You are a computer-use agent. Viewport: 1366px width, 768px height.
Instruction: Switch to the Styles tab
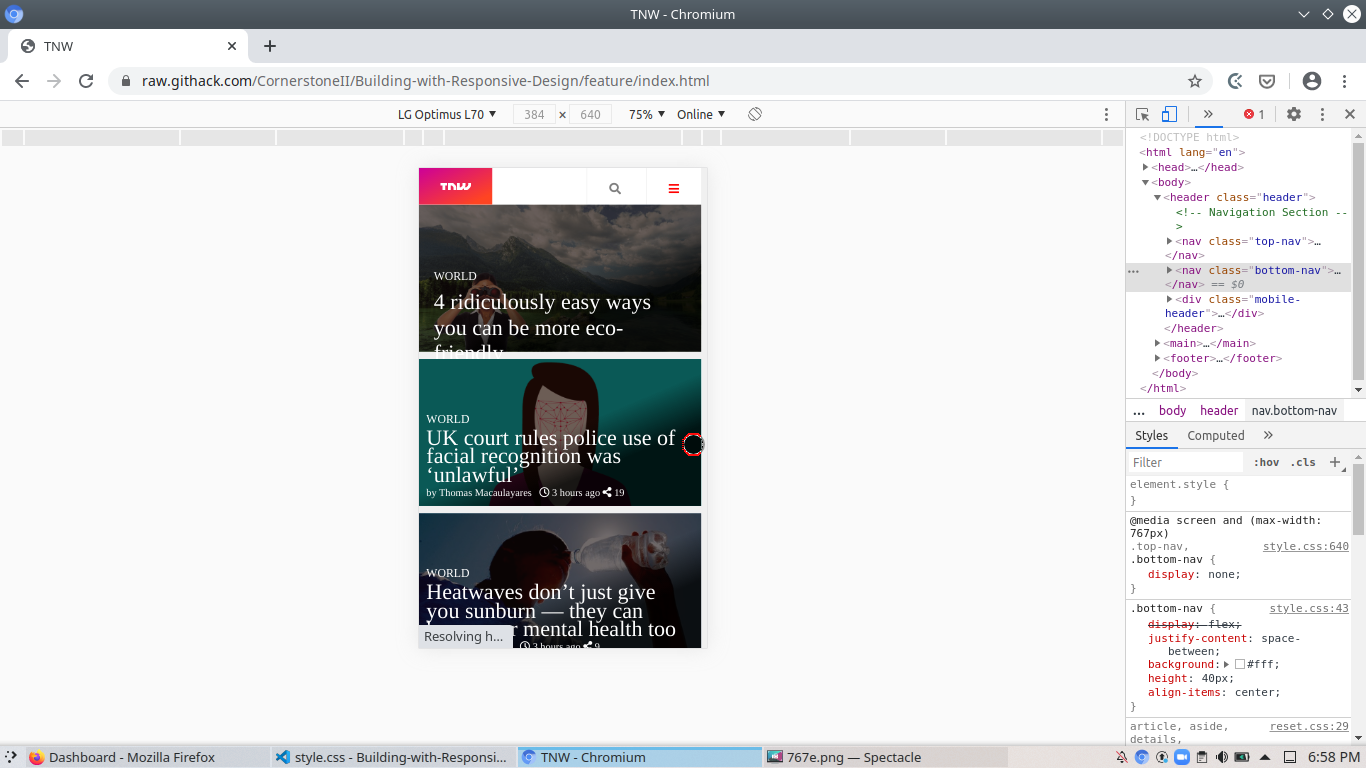pyautogui.click(x=1151, y=436)
